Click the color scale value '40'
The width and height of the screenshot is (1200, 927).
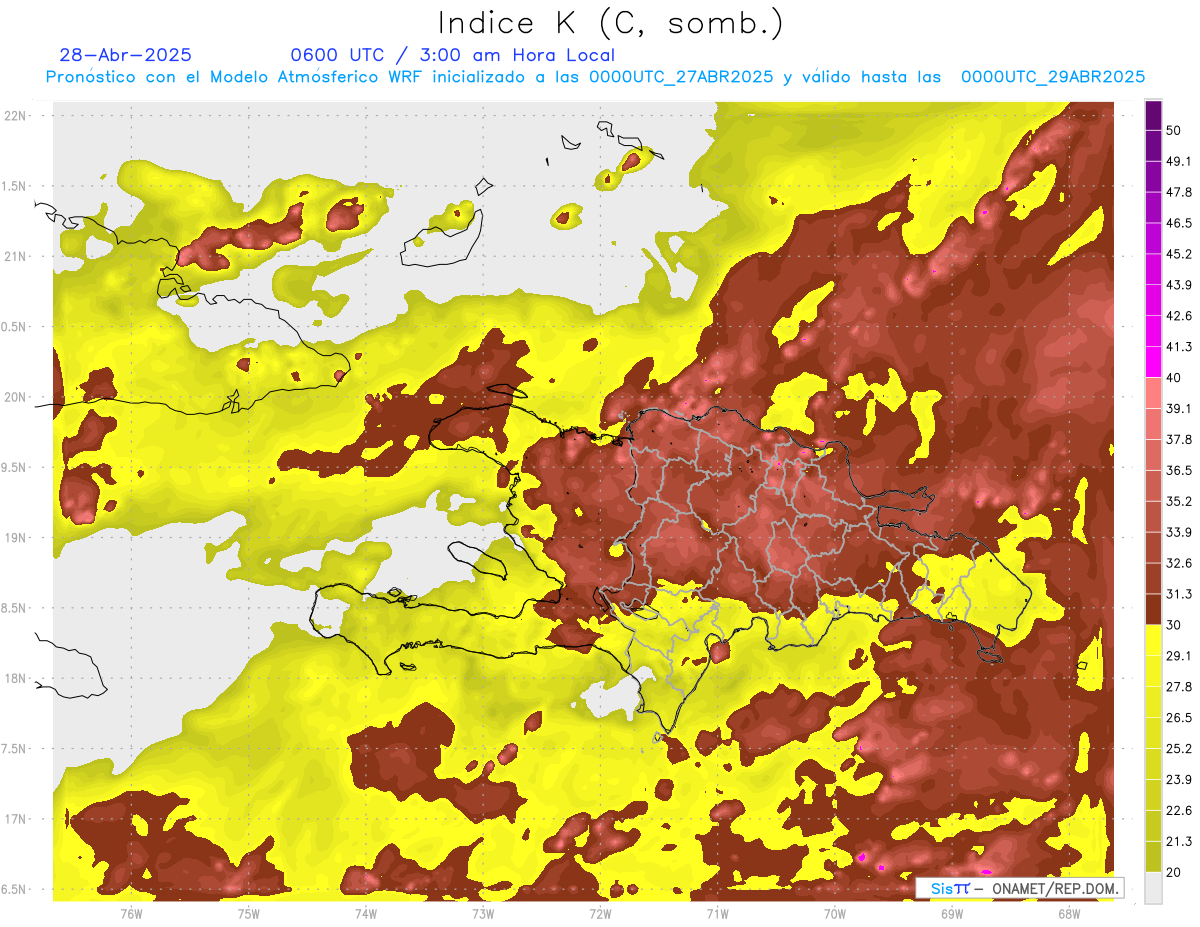click(x=1175, y=378)
